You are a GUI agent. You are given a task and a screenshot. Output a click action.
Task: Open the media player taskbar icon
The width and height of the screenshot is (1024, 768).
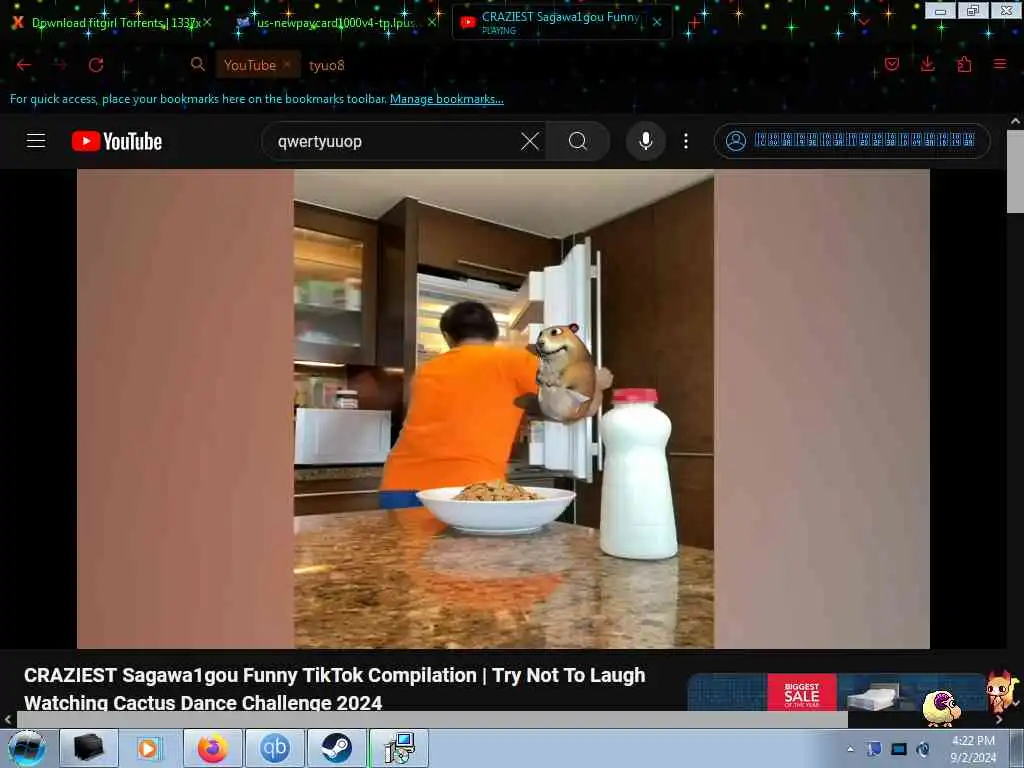(149, 748)
